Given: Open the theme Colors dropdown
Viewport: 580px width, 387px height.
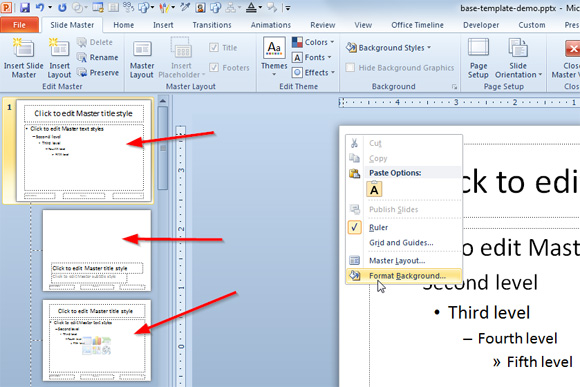Looking at the screenshot, I should coord(313,42).
